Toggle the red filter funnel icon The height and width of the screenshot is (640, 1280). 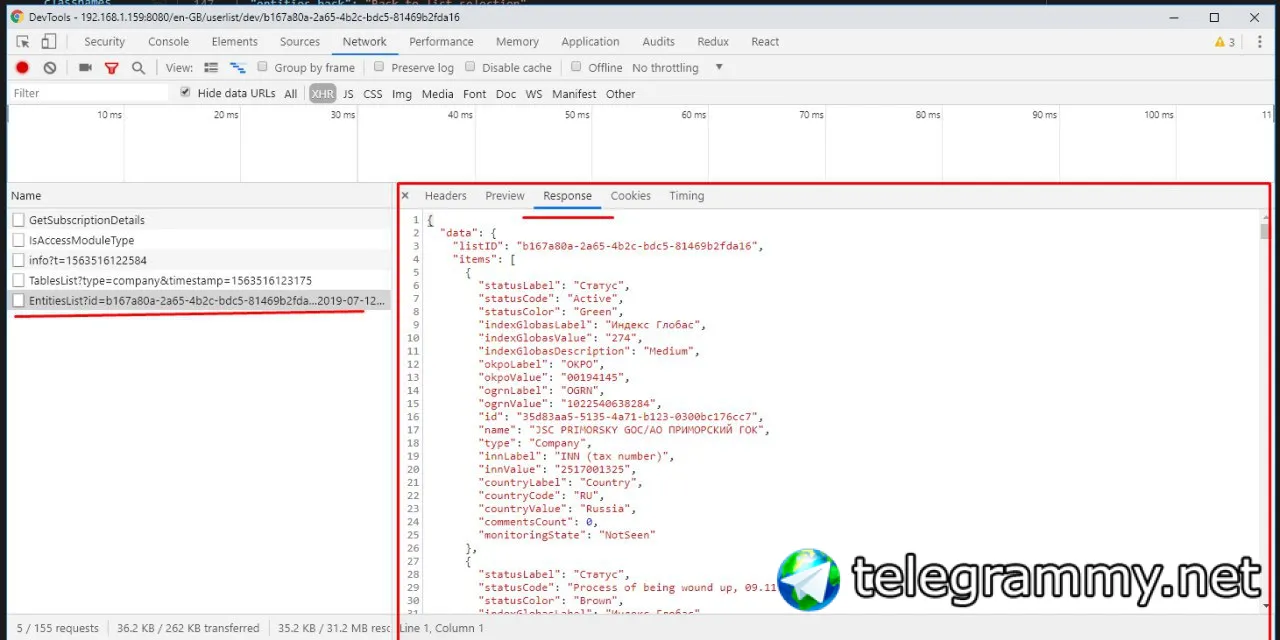click(111, 68)
